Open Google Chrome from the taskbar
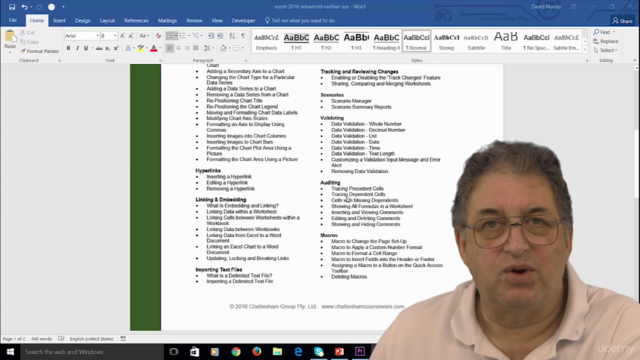 click(x=236, y=351)
